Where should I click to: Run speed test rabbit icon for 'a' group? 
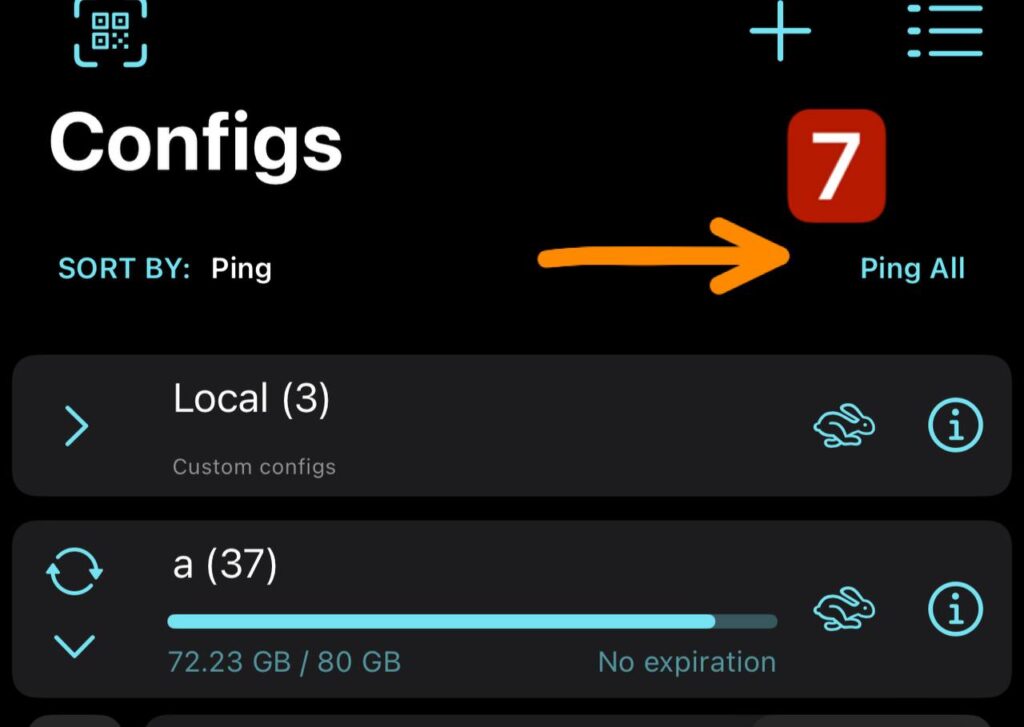[x=844, y=609]
